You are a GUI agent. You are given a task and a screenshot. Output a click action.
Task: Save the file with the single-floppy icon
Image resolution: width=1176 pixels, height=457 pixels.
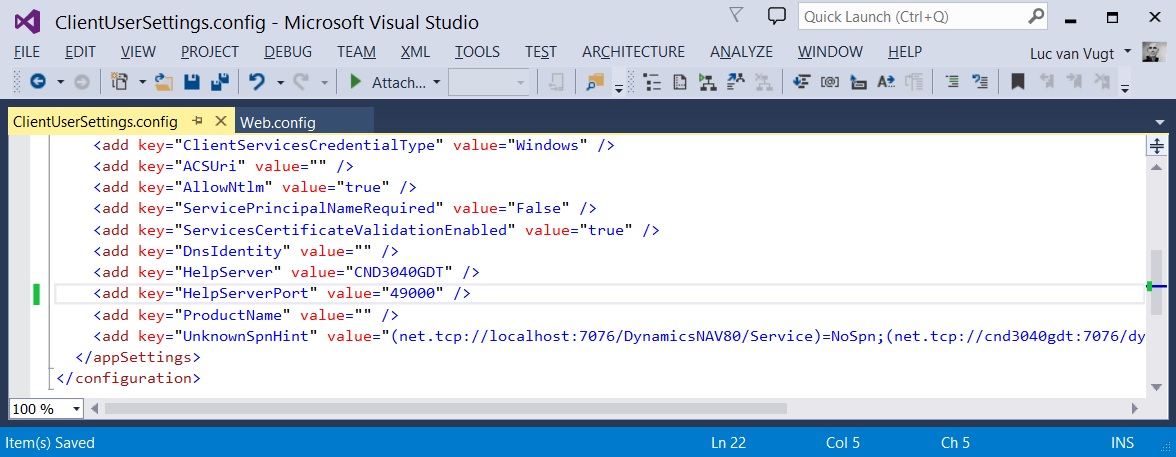[192, 82]
